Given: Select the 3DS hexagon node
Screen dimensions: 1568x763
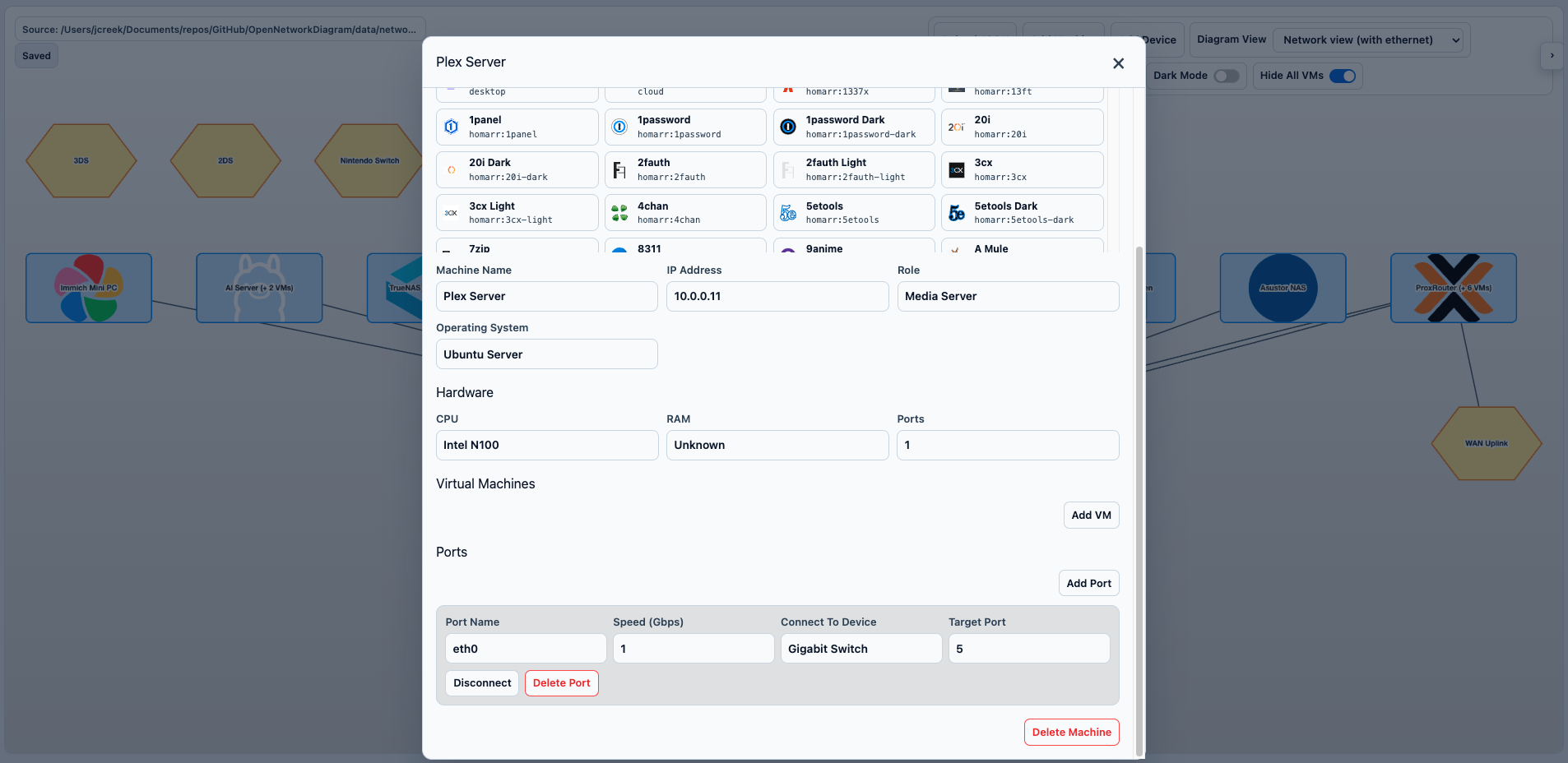Looking at the screenshot, I should point(81,160).
